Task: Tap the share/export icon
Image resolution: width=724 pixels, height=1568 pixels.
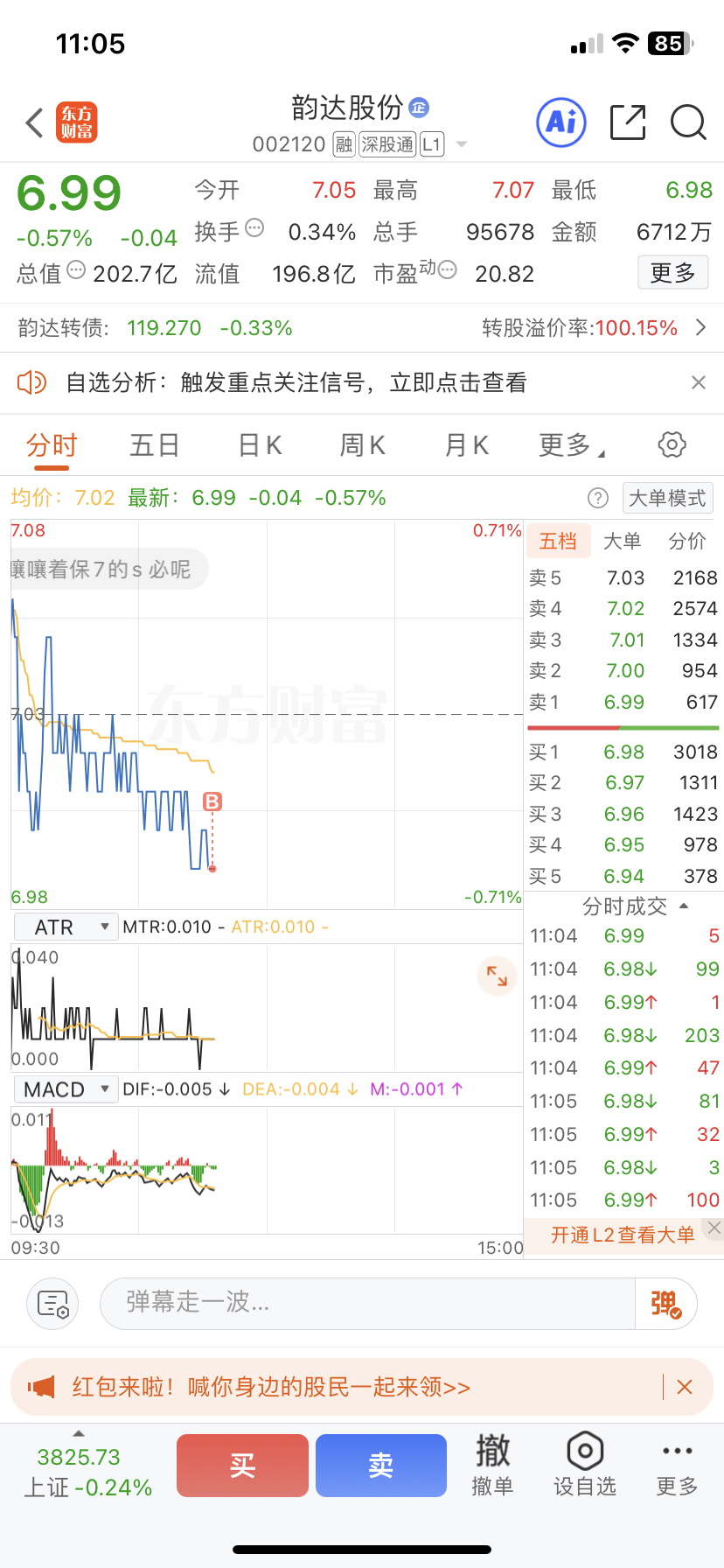Action: pyautogui.click(x=628, y=122)
